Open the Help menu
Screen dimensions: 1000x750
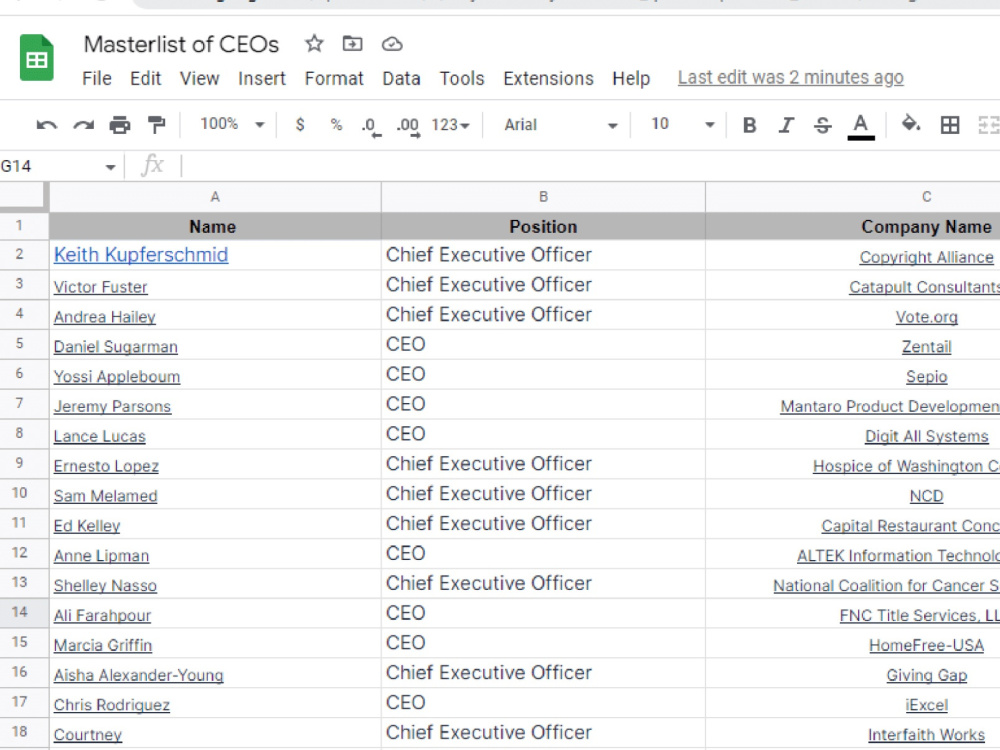[x=631, y=78]
